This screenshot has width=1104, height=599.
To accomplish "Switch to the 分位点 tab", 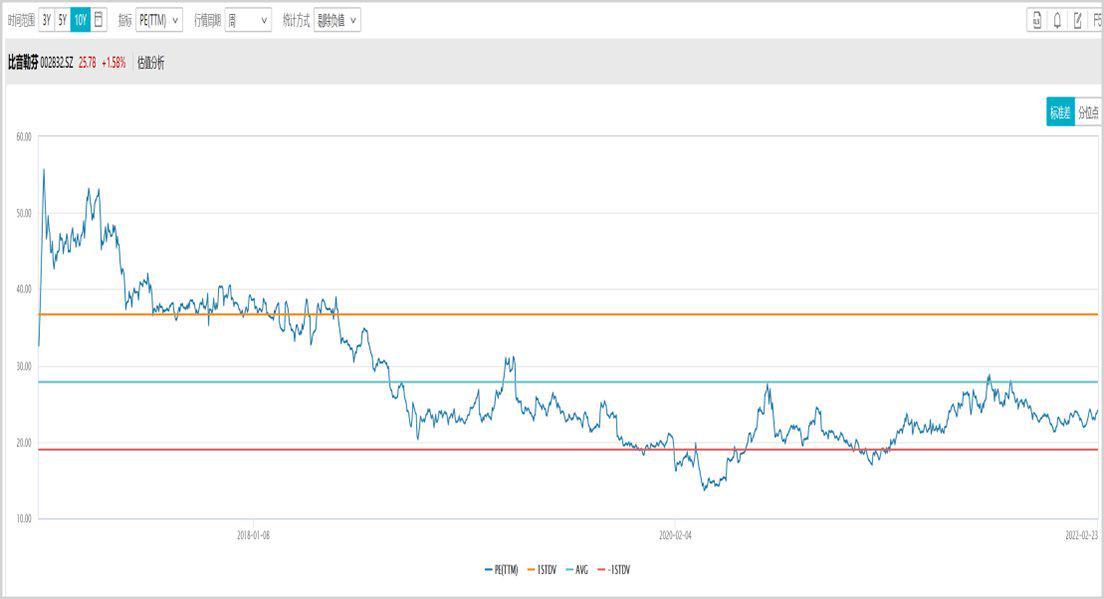I will [1088, 113].
